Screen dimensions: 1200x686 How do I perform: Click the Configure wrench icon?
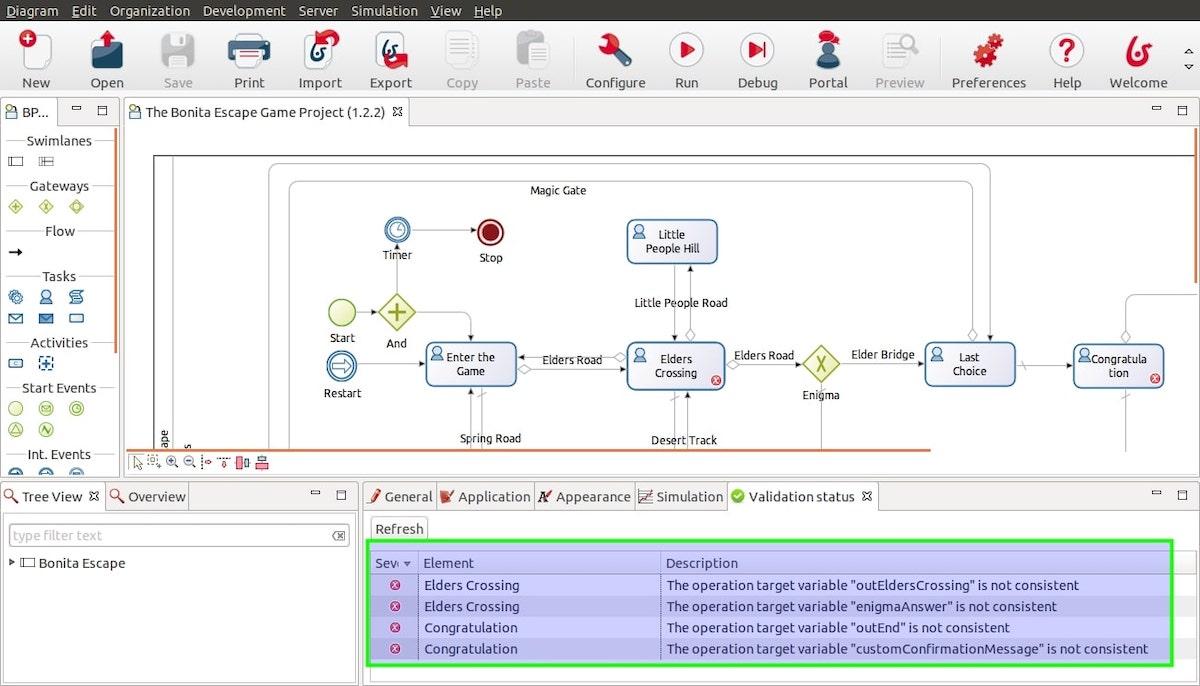tap(615, 51)
